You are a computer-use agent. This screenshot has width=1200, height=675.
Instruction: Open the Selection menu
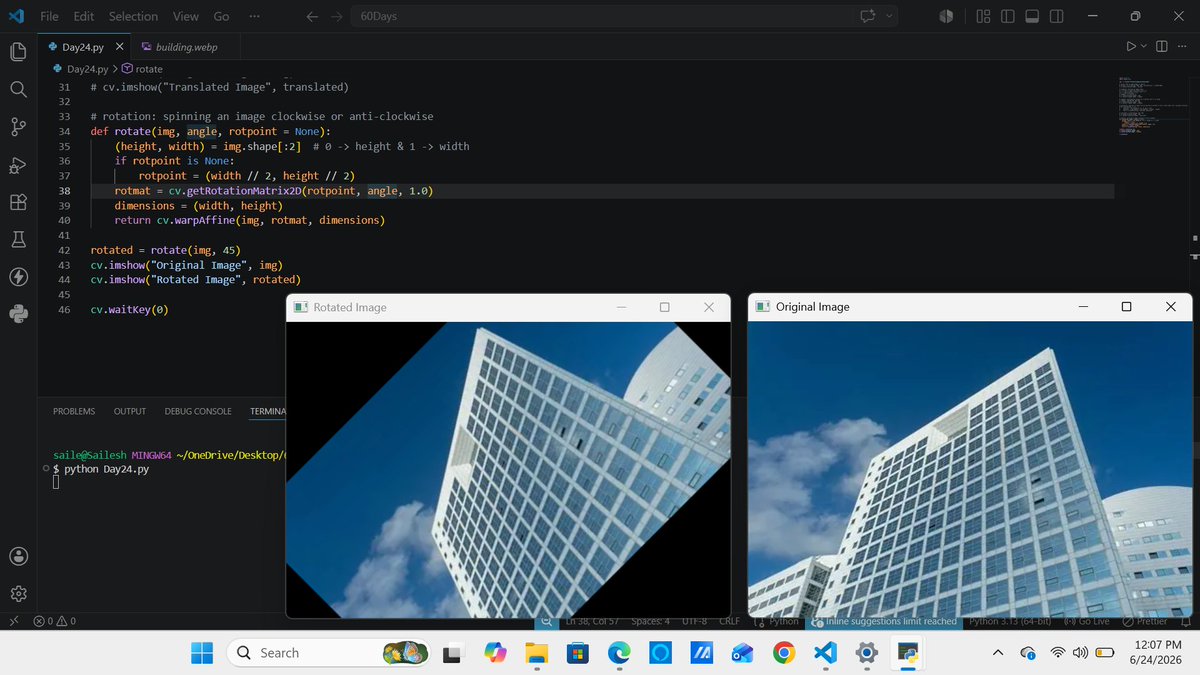[x=133, y=16]
